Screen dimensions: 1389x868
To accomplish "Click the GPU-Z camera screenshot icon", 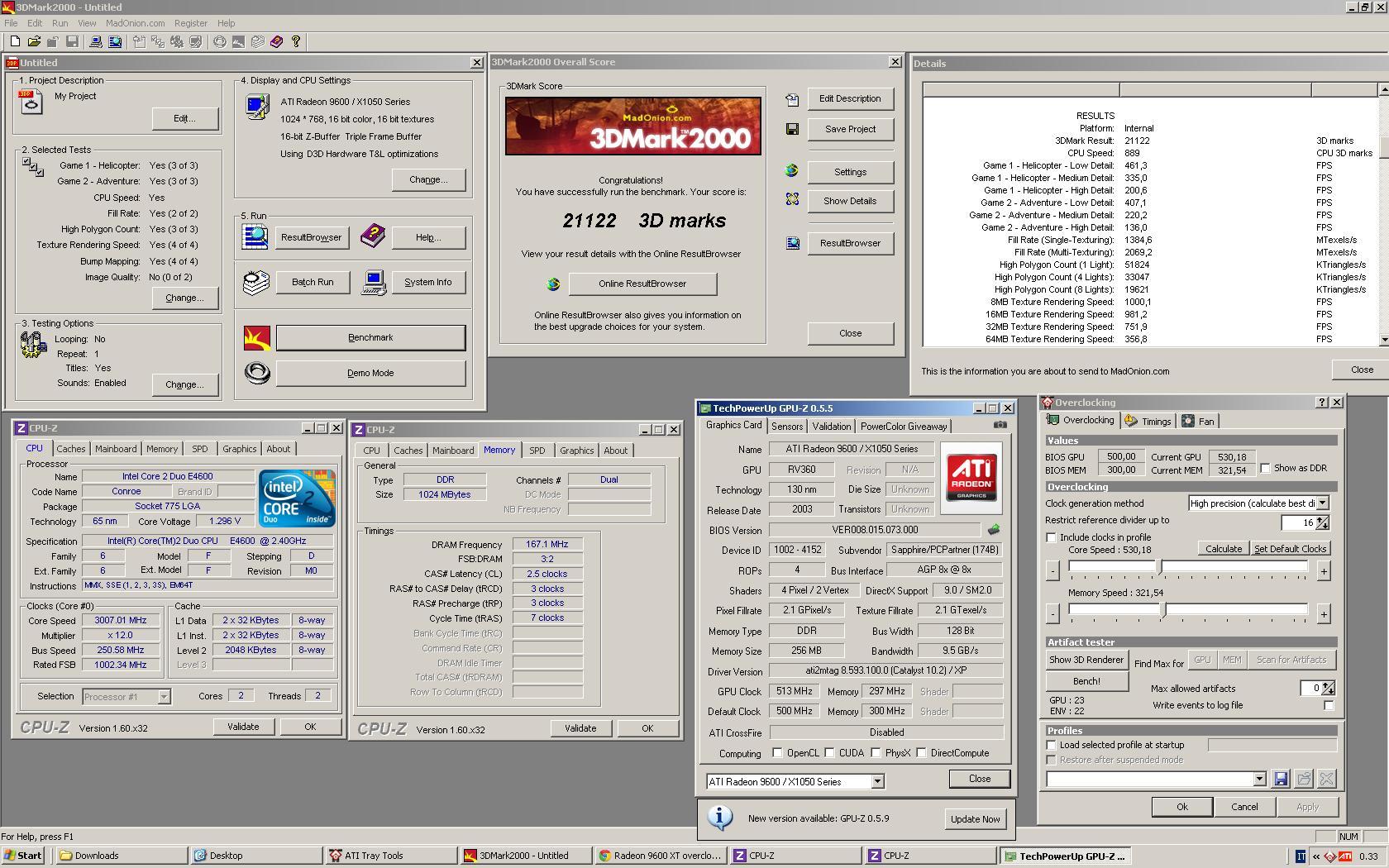I will 1000,425.
